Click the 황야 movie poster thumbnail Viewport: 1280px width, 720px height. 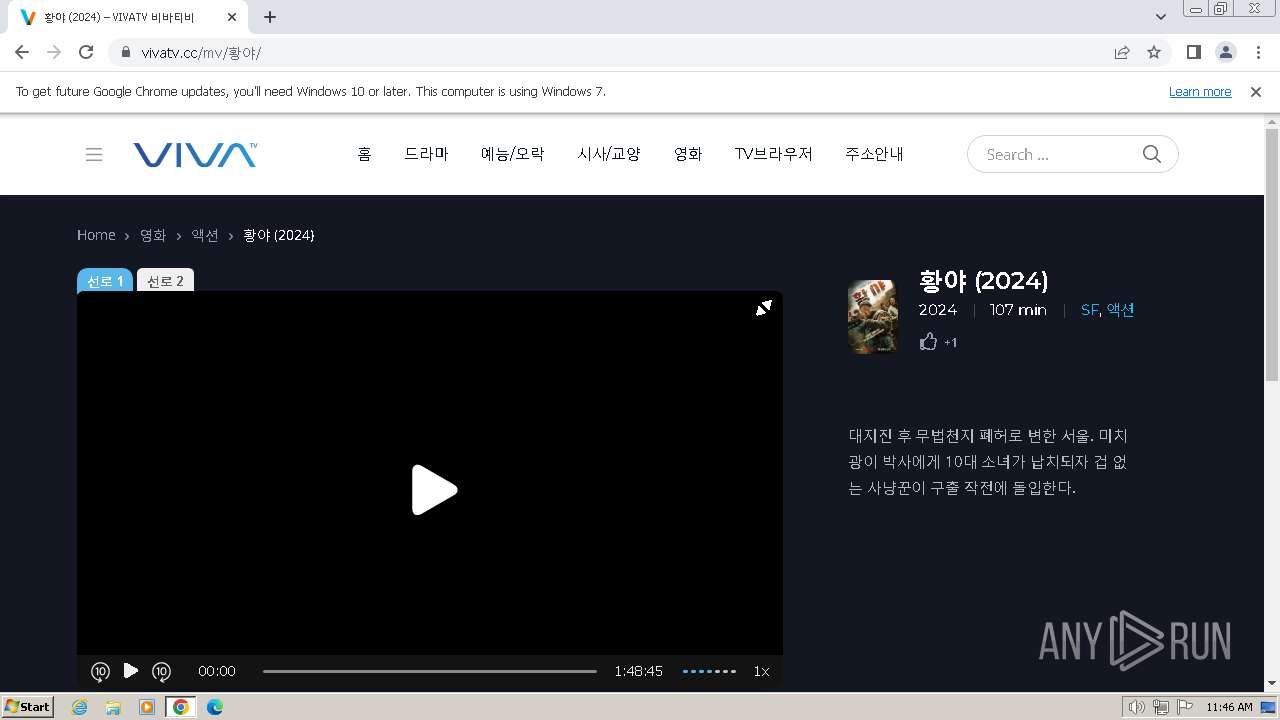coord(873,317)
